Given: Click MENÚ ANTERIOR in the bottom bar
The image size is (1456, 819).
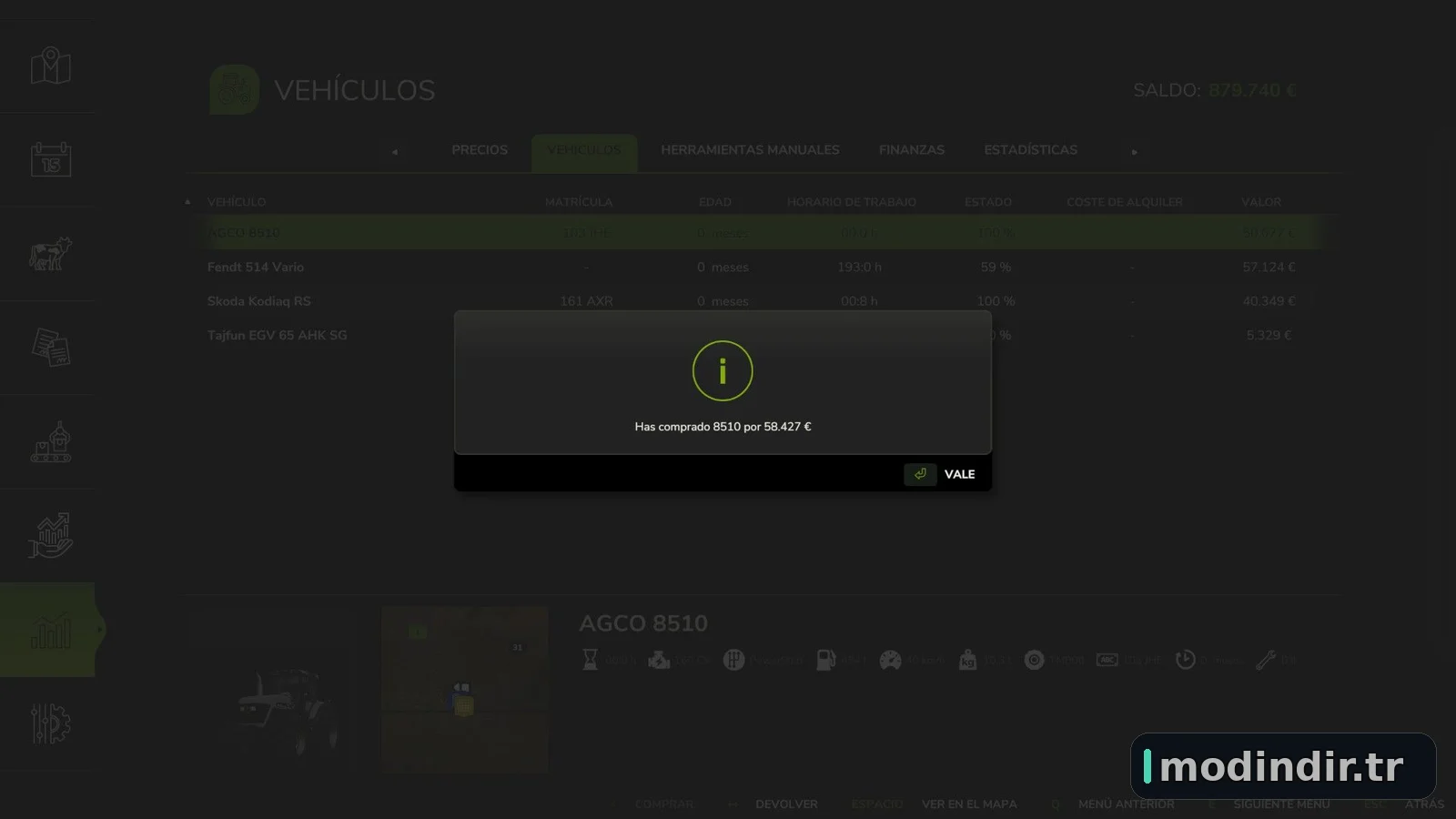Looking at the screenshot, I should click(x=1126, y=804).
